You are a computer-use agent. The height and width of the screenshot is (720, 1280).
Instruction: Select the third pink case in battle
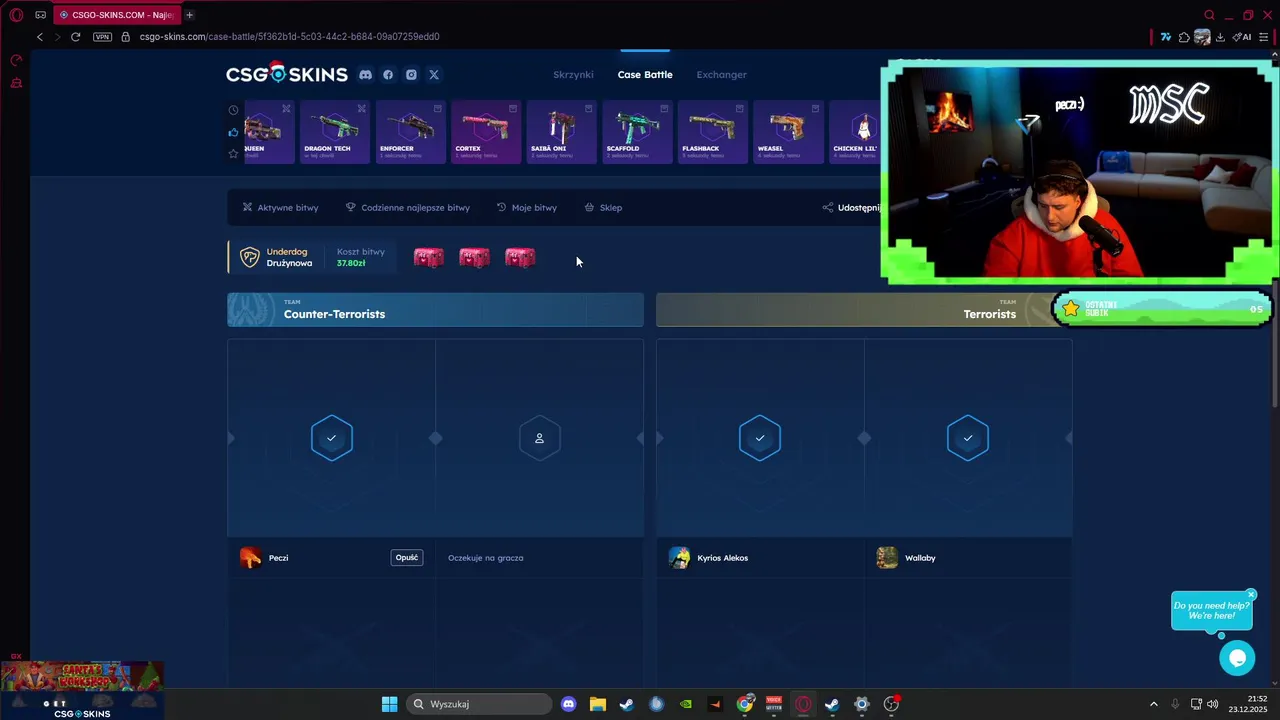(520, 258)
